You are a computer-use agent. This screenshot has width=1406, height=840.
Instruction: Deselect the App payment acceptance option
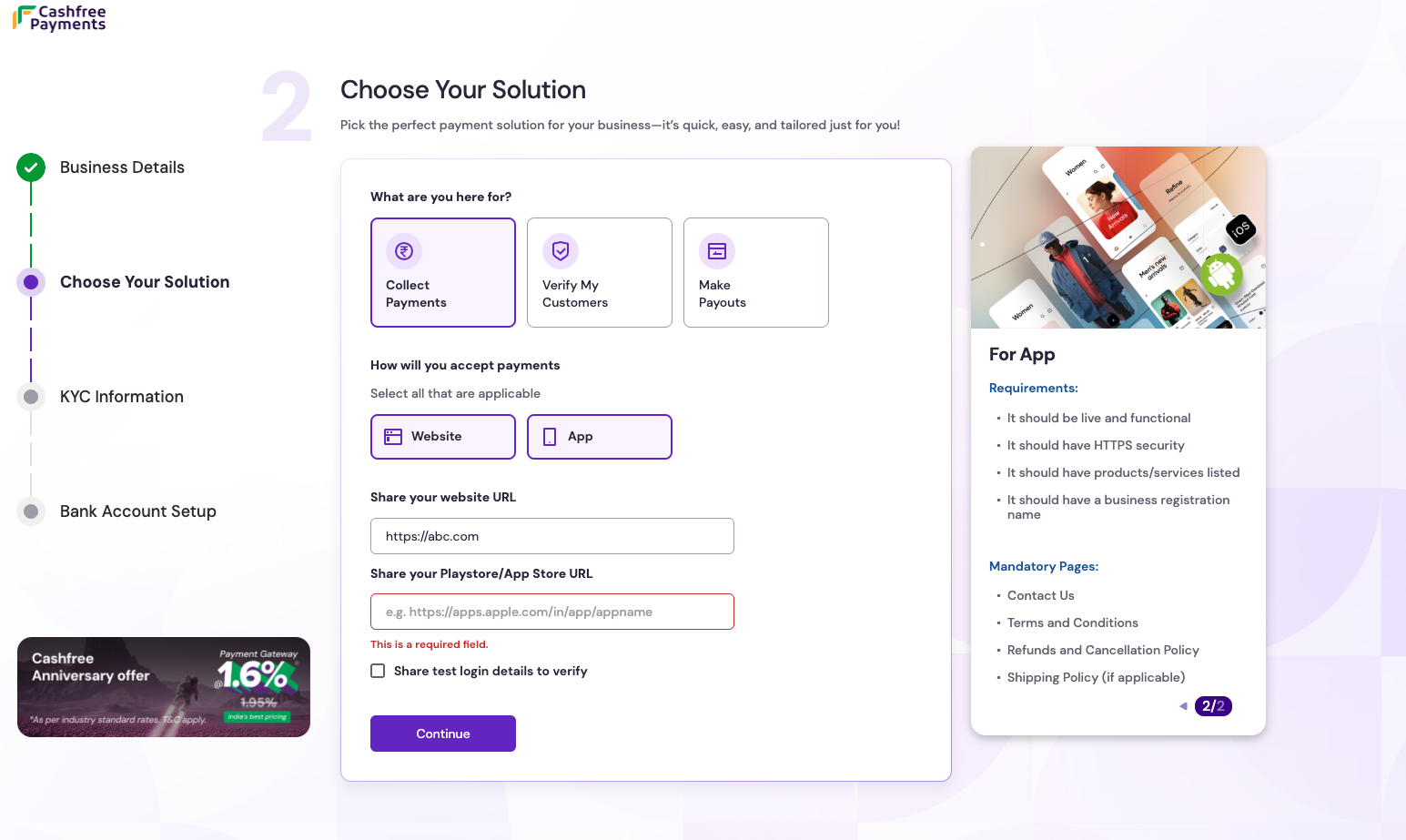(599, 436)
